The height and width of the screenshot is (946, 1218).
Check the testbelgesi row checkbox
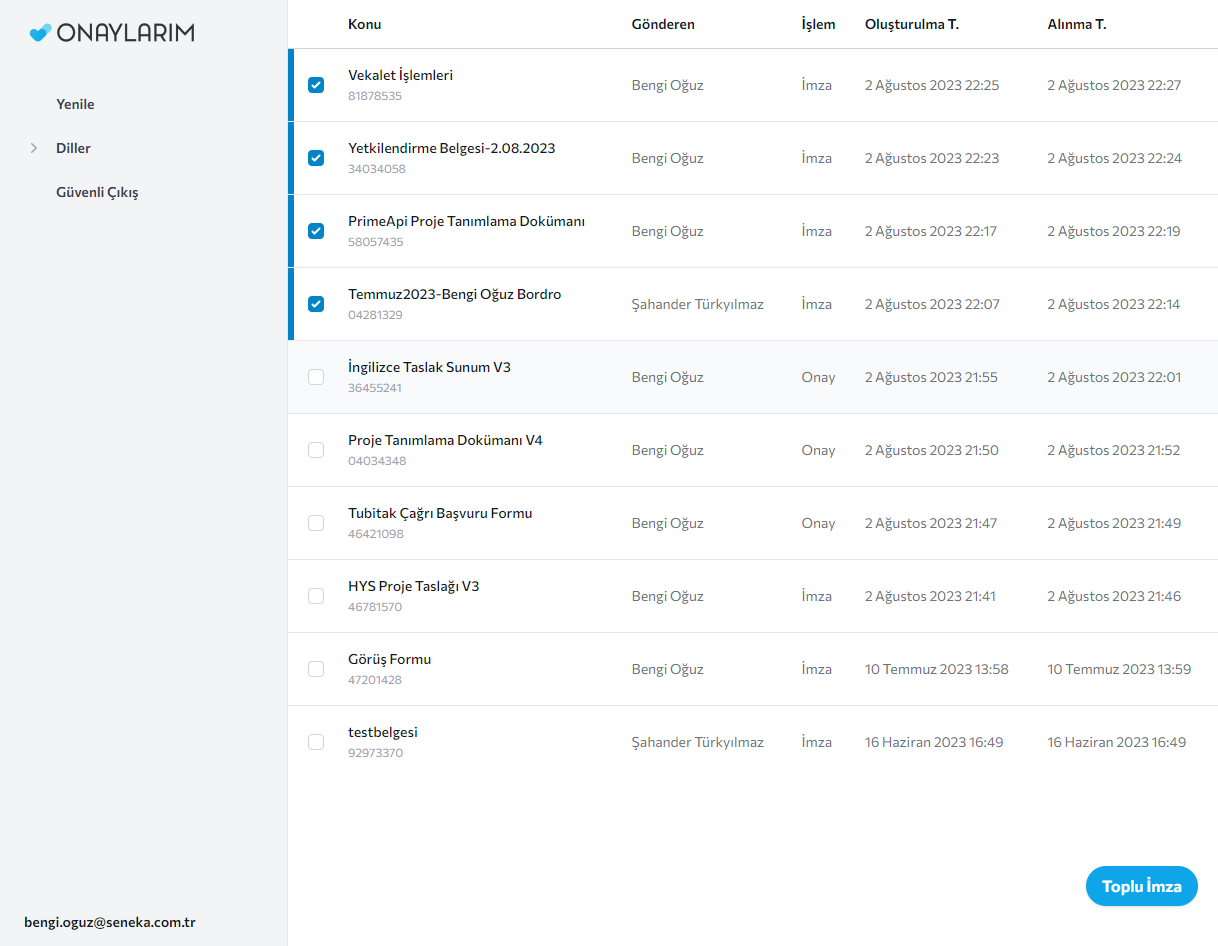pyautogui.click(x=316, y=742)
